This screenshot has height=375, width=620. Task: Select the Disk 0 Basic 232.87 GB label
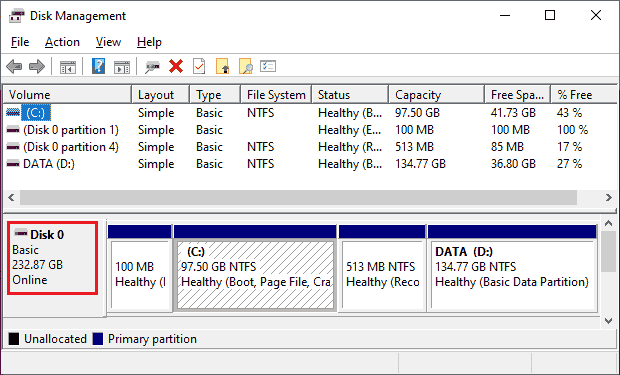click(53, 258)
